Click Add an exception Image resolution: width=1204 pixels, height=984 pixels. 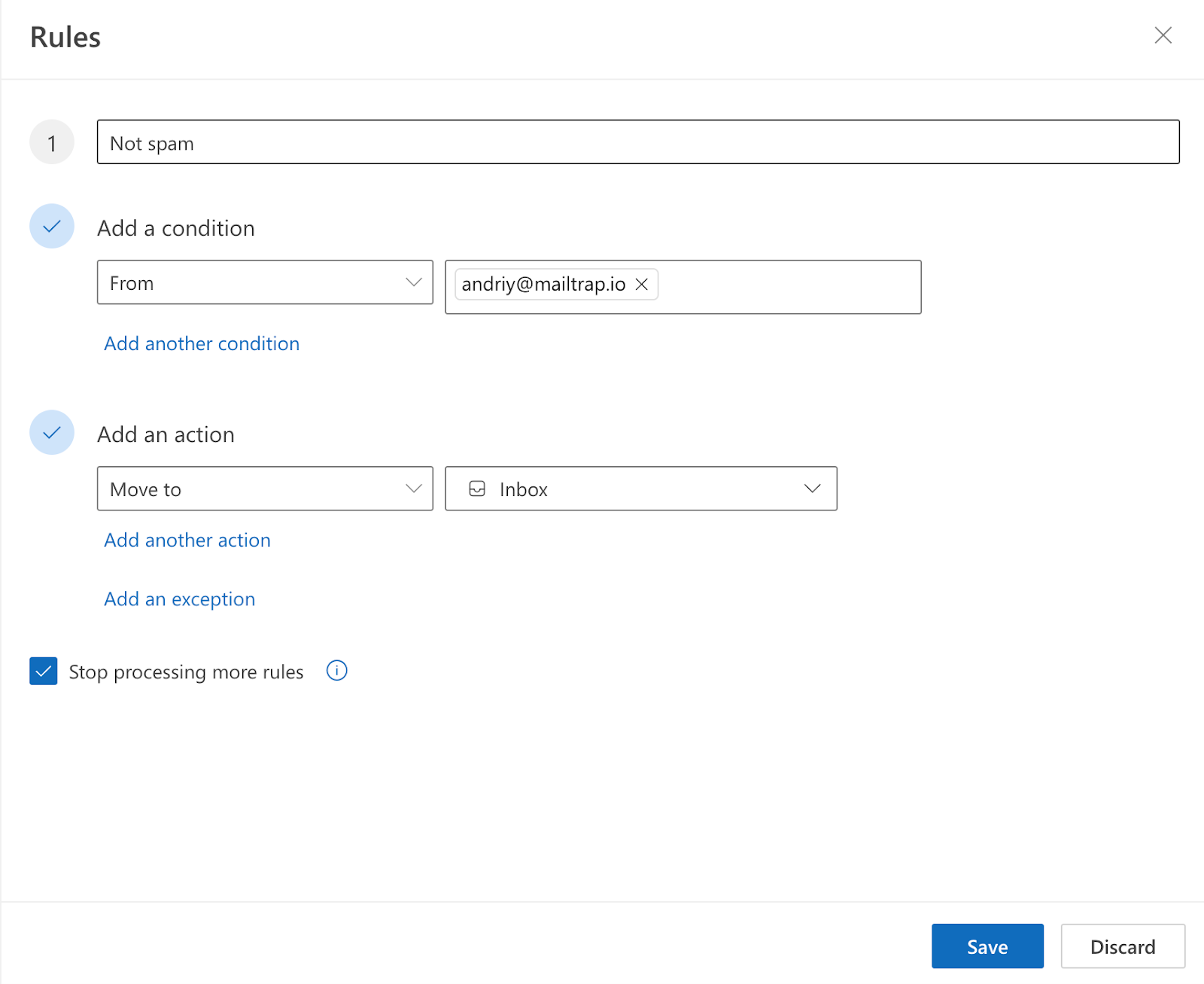click(x=179, y=599)
